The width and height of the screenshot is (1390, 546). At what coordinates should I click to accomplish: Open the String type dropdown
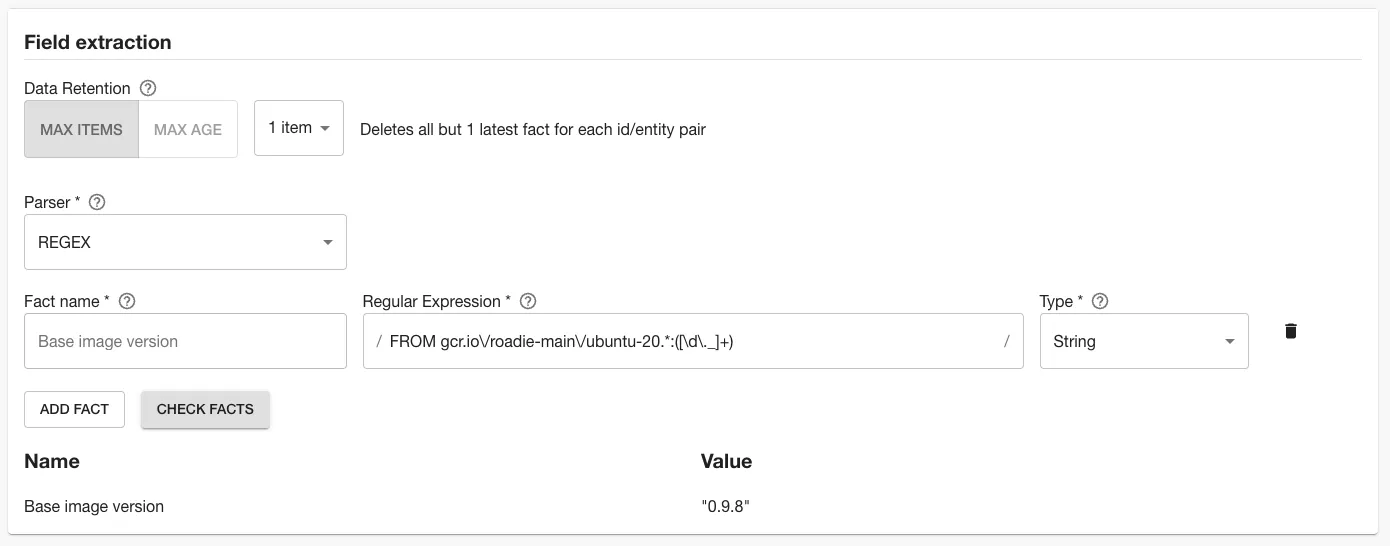[1143, 341]
